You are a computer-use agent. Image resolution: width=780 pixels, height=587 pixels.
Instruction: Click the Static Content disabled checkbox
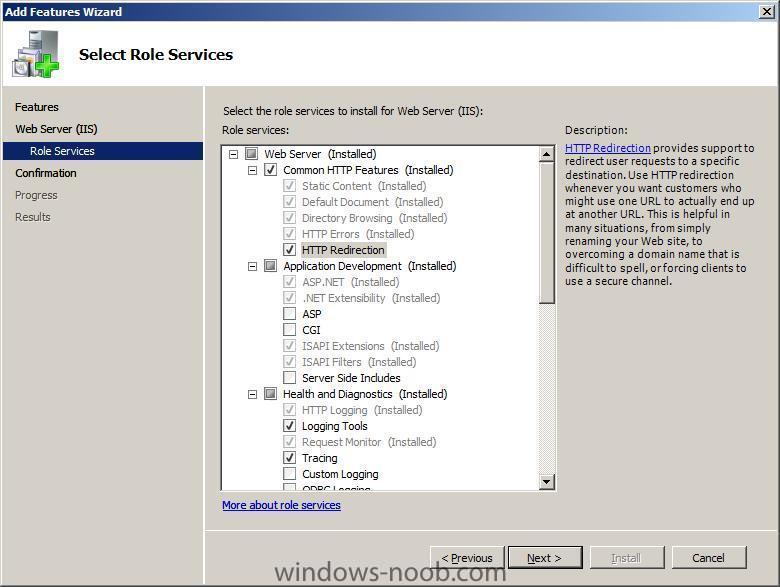pyautogui.click(x=289, y=186)
